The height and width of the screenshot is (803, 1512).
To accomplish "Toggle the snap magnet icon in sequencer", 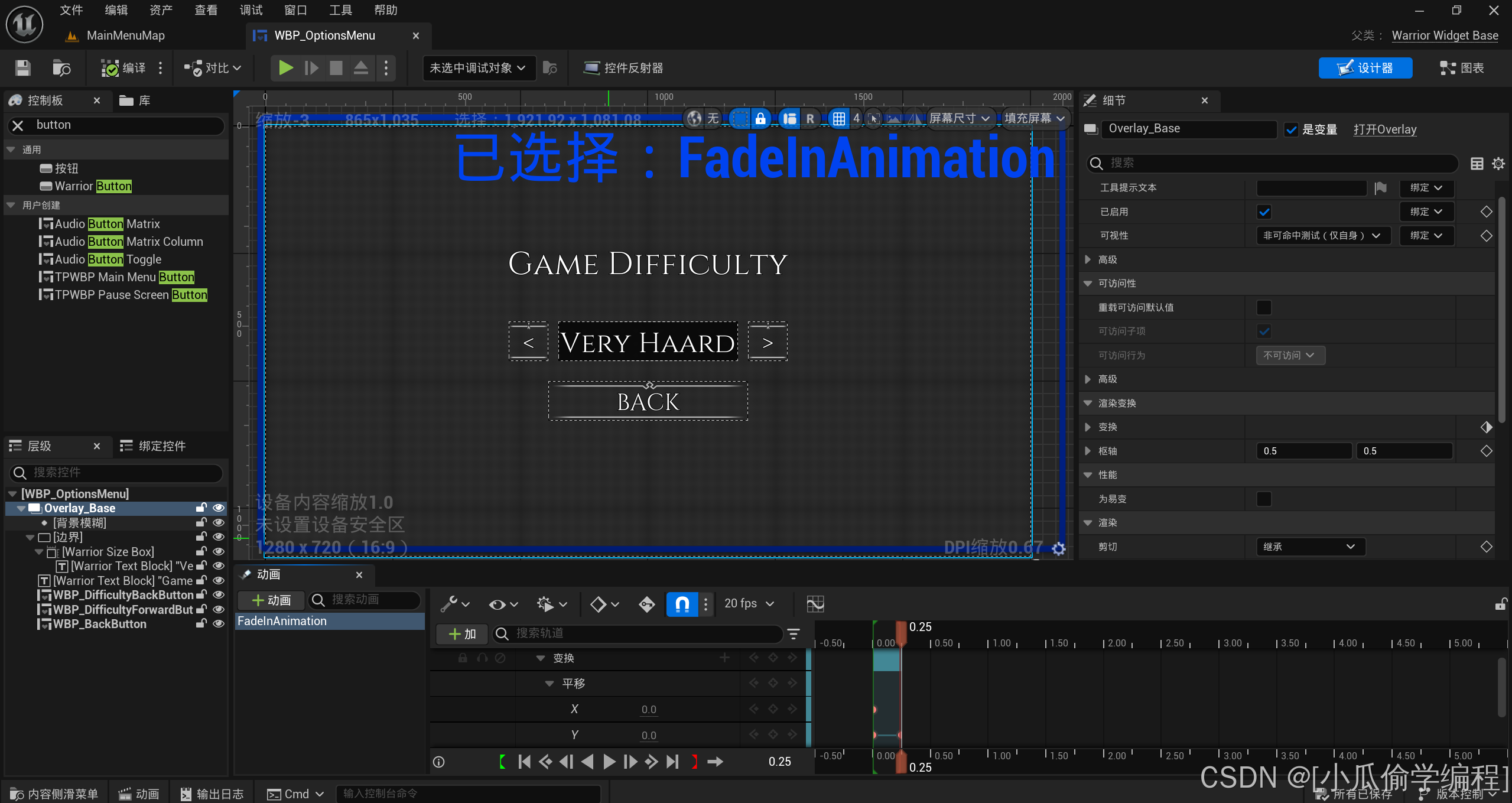I will tap(682, 603).
